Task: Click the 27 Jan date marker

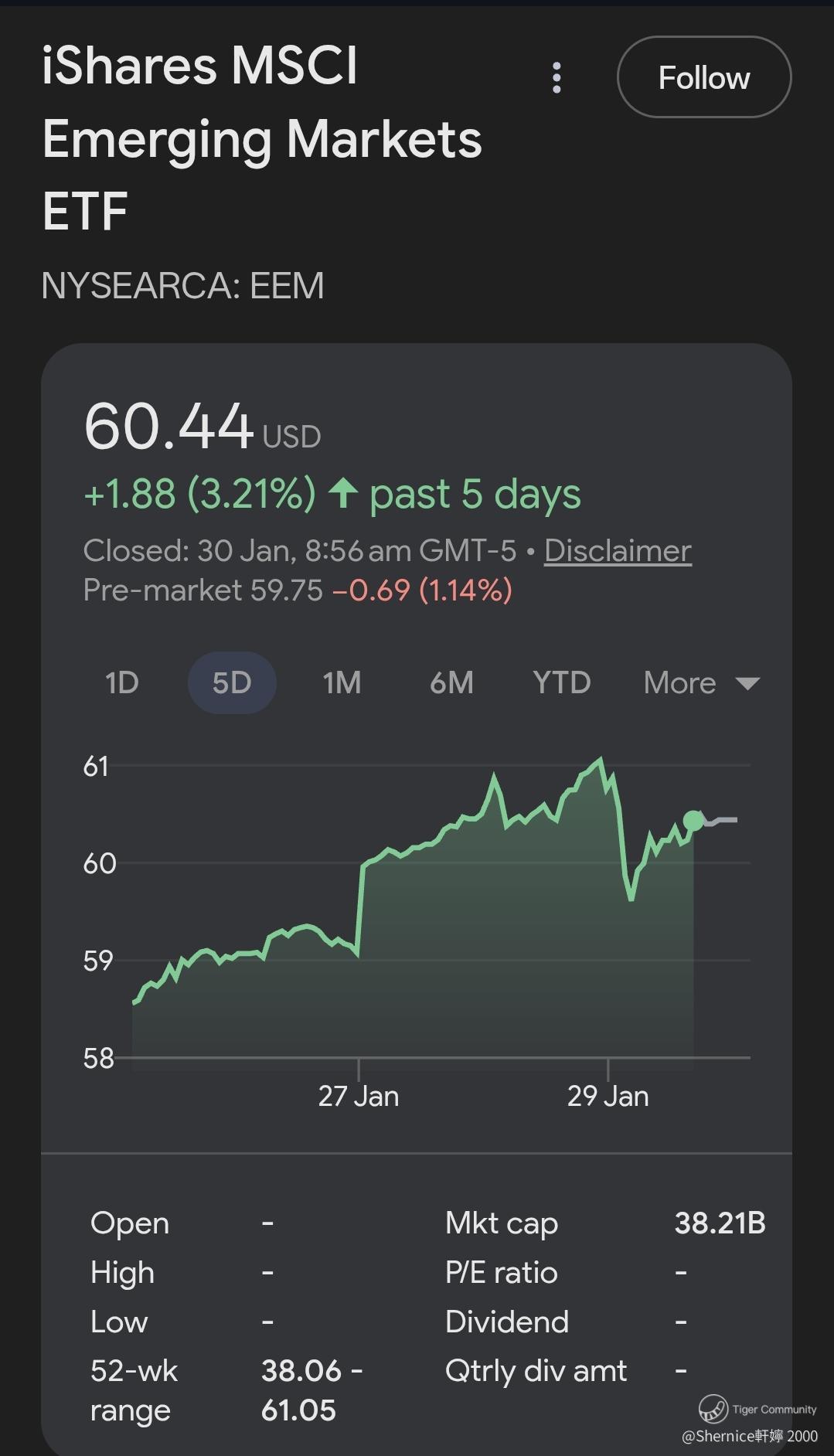Action: (359, 1096)
